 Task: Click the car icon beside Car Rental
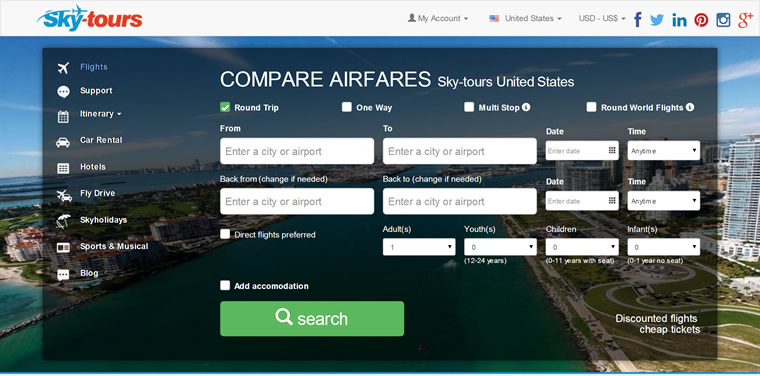[x=63, y=142]
